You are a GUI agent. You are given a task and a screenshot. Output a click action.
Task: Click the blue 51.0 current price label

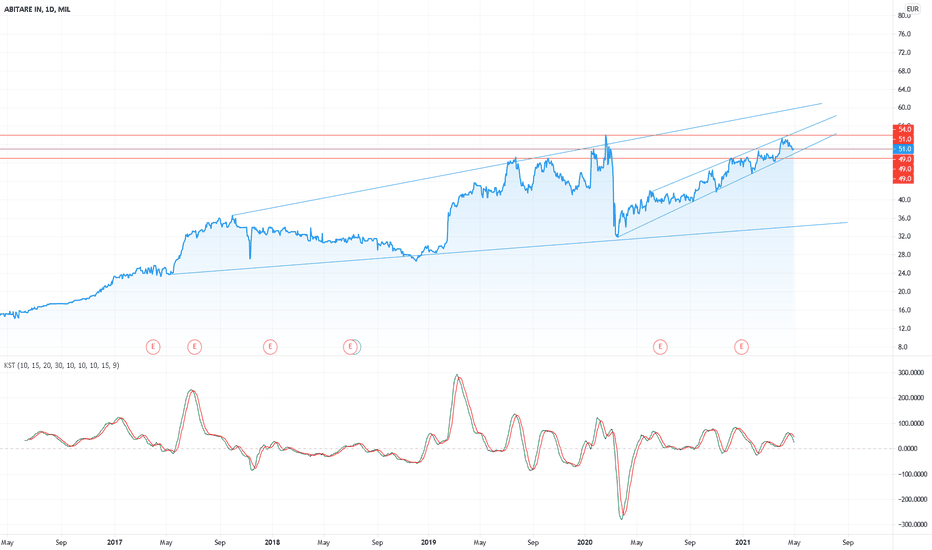click(x=904, y=149)
